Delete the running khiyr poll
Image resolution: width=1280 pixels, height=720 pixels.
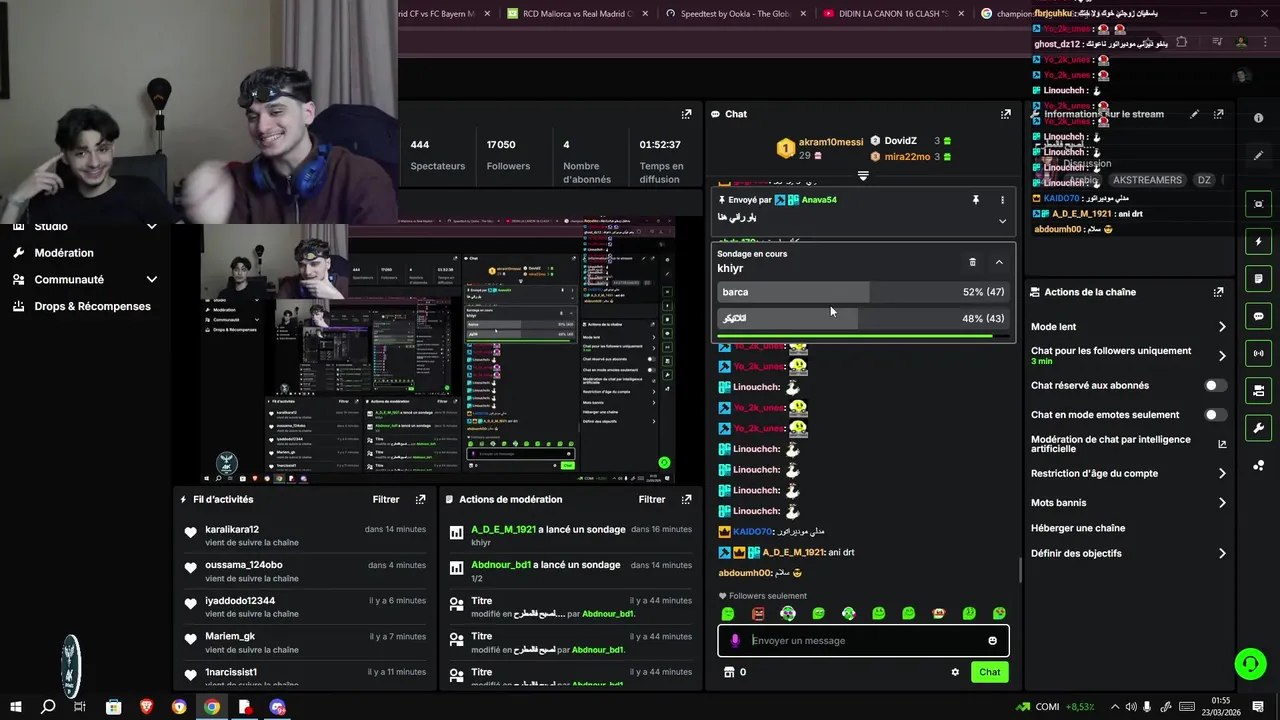pyautogui.click(x=972, y=262)
